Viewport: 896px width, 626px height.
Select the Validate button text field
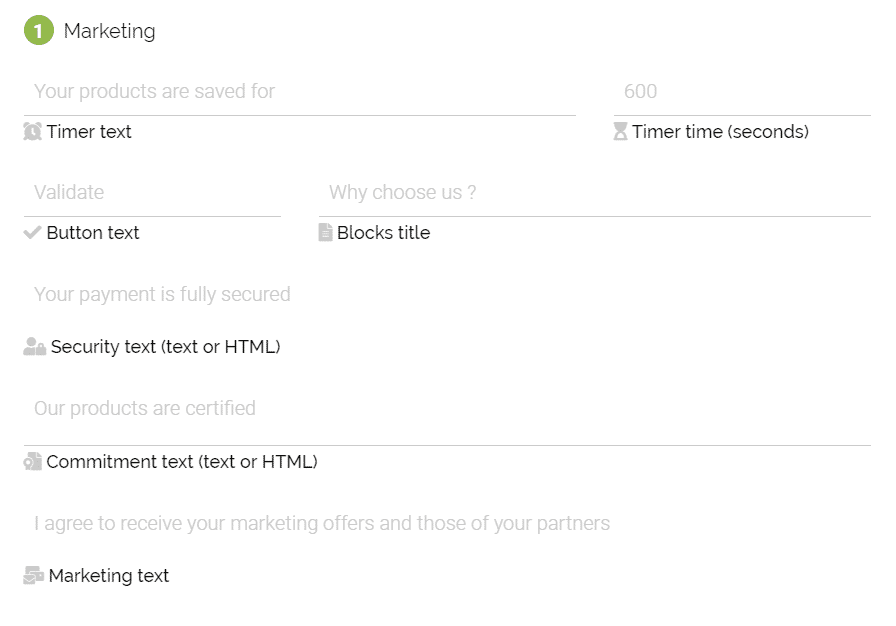click(x=152, y=192)
